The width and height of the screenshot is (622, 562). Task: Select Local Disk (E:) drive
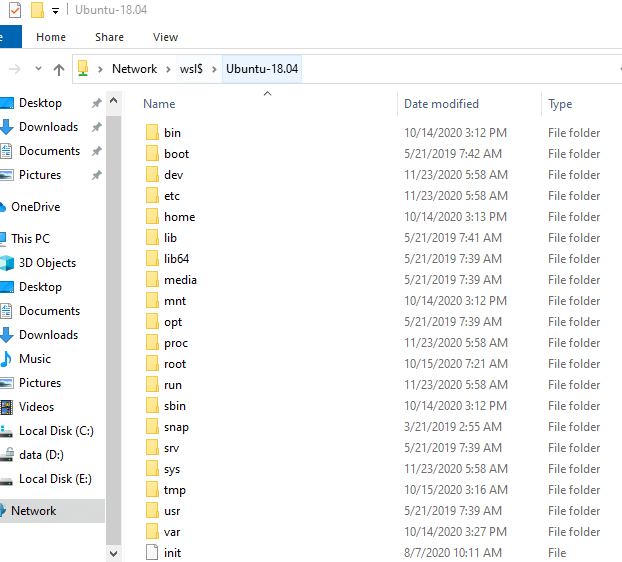(x=55, y=479)
